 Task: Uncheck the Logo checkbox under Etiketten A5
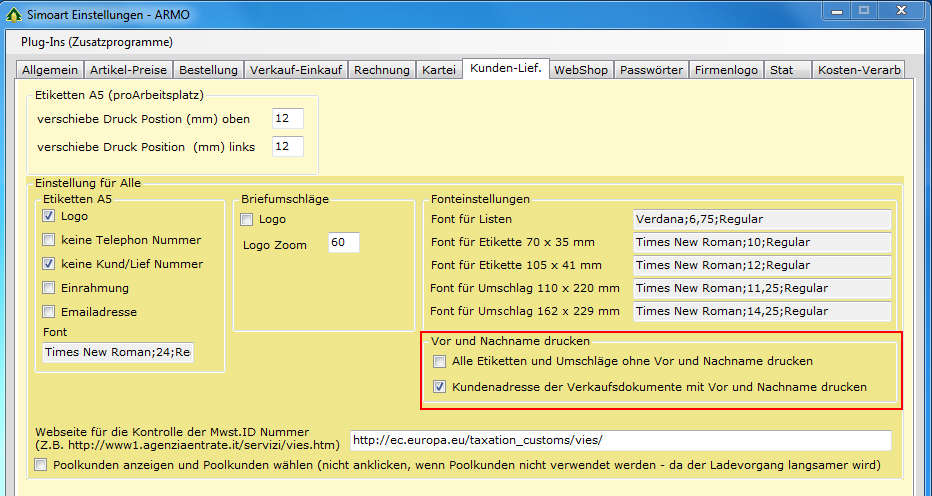(x=49, y=216)
